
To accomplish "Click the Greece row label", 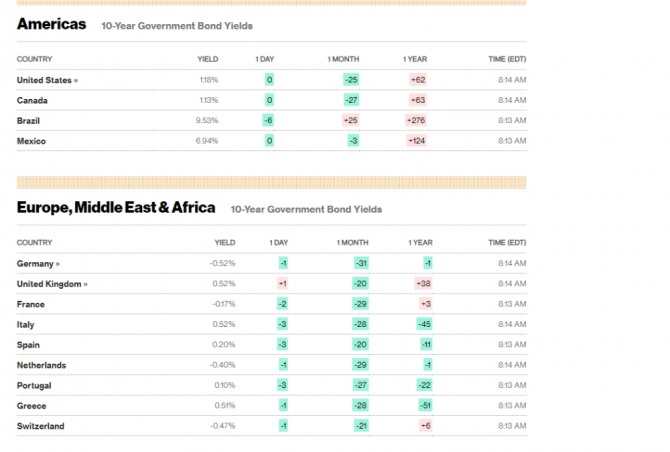I will pos(31,406).
